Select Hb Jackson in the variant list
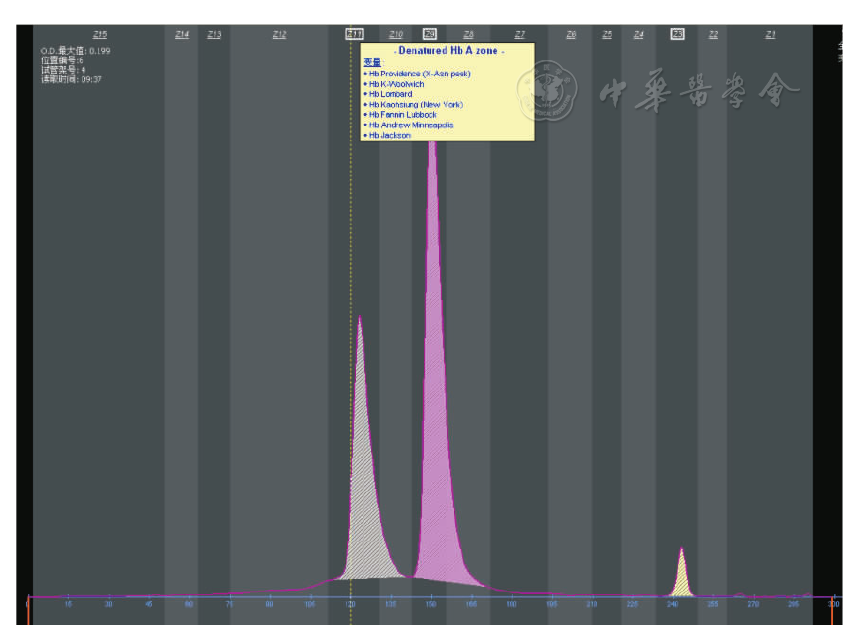The image size is (858, 644). point(389,135)
